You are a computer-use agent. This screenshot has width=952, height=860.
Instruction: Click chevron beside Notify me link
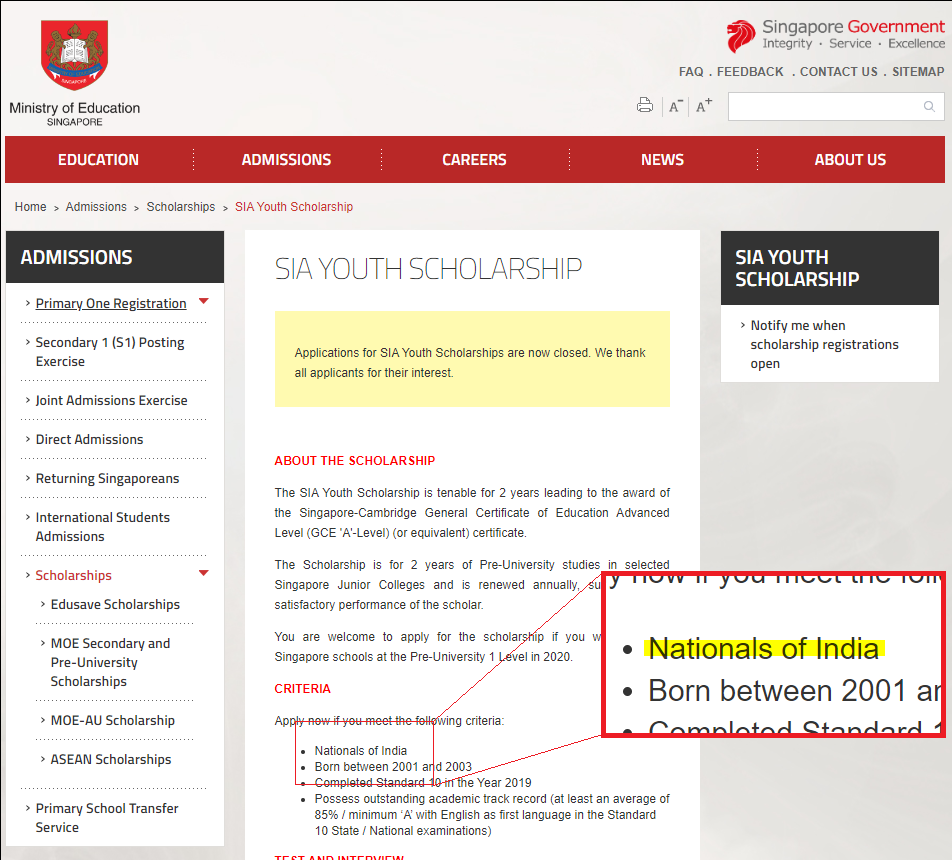click(x=743, y=325)
